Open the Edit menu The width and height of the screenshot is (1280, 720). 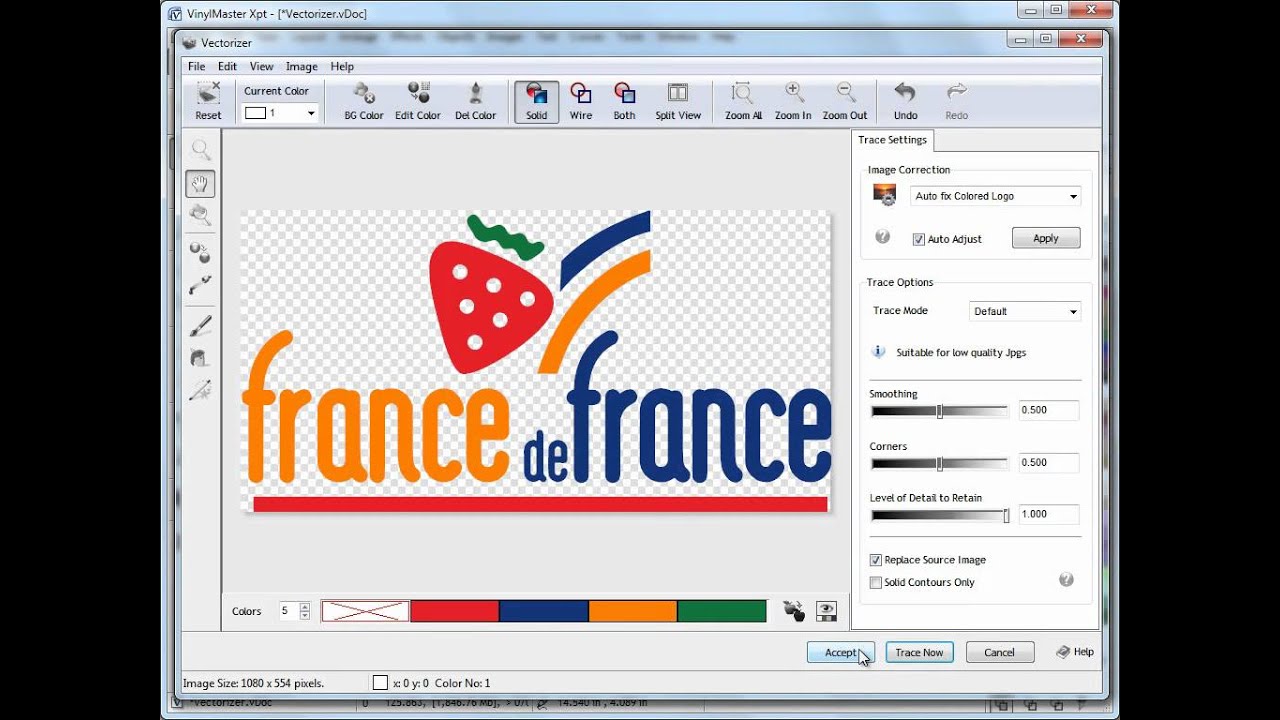click(x=228, y=66)
